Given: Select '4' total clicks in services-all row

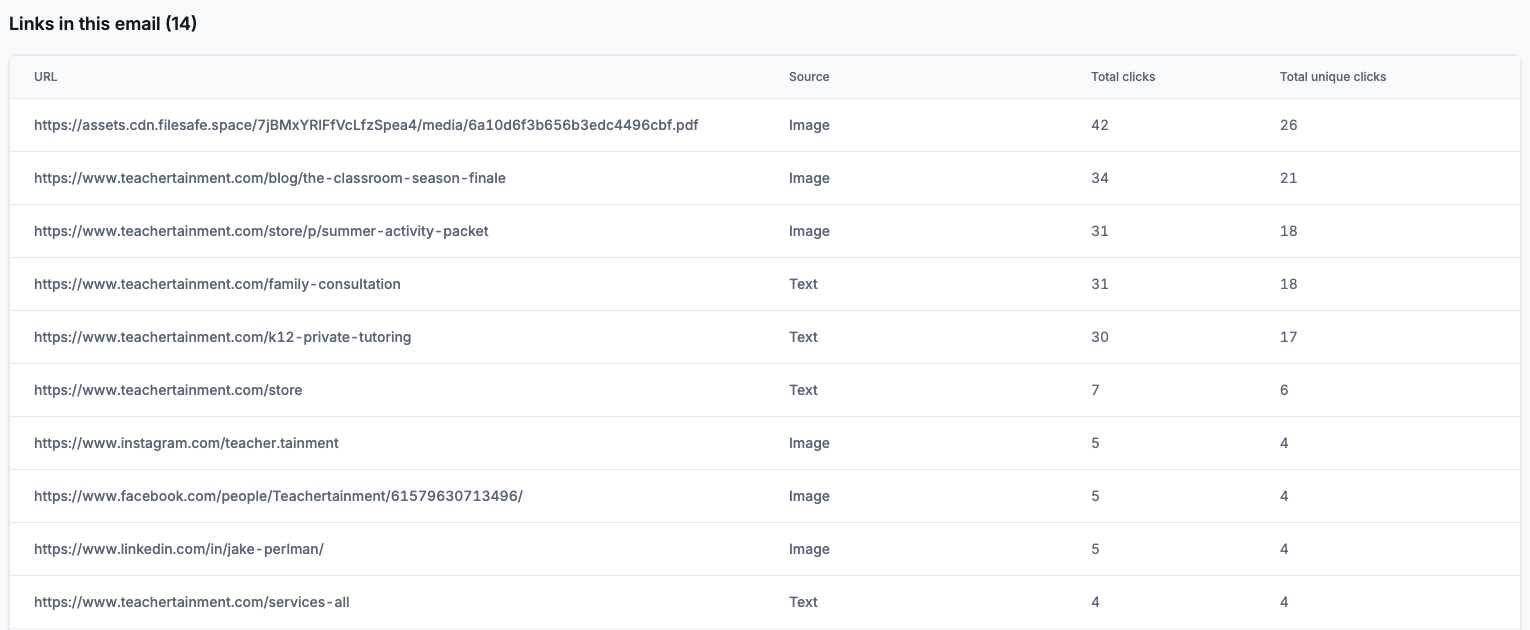Looking at the screenshot, I should click(1095, 602).
